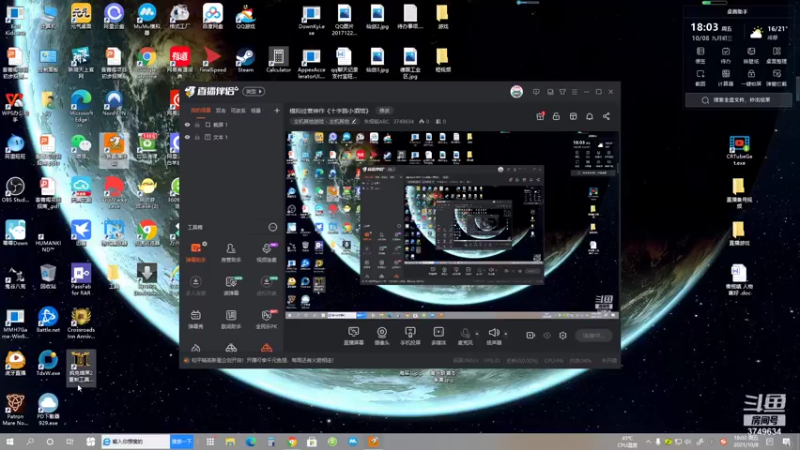Click the start streaming button at bottom right
This screenshot has height=450, width=800.
point(594,335)
